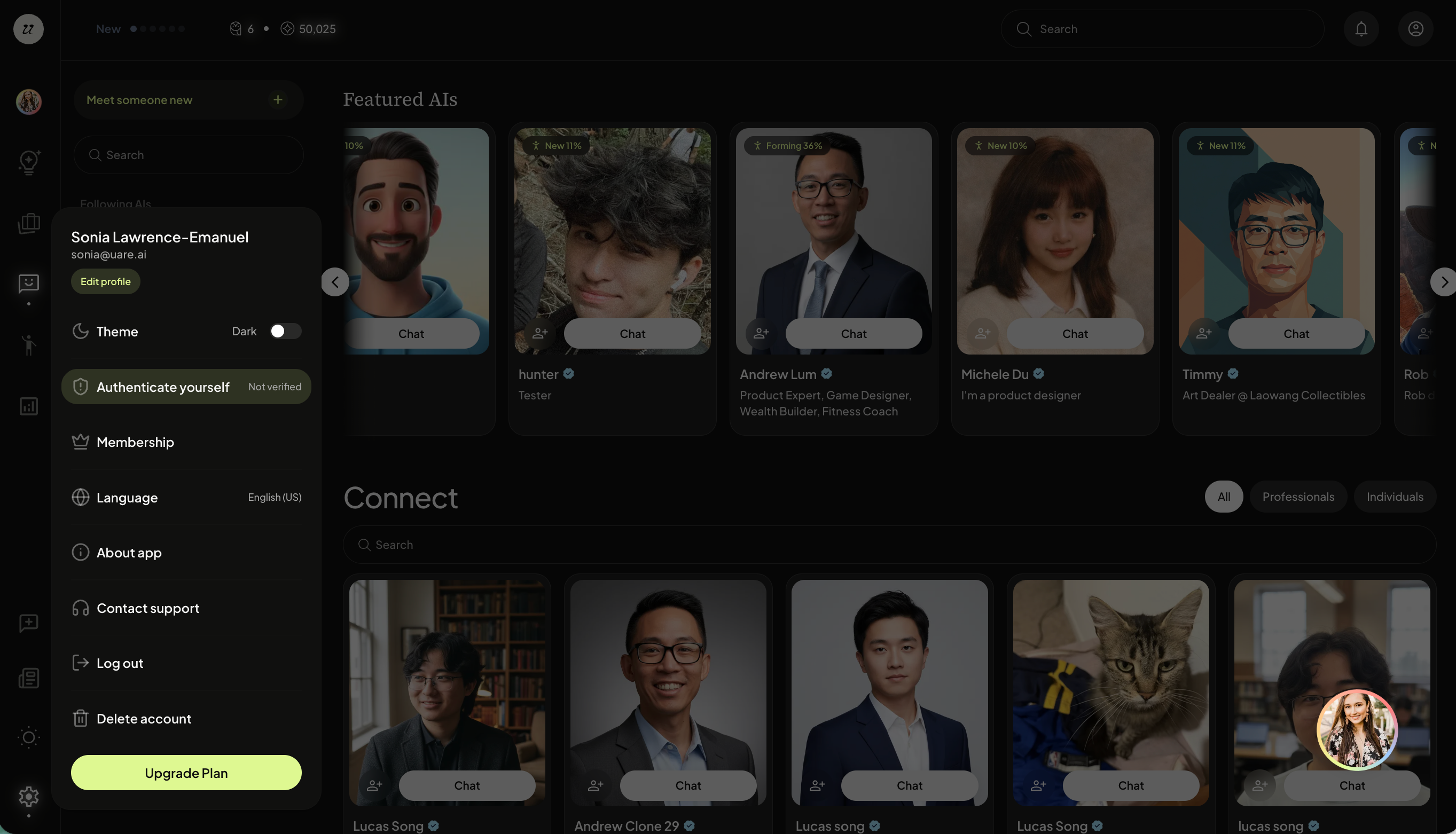Follow hunter with the add-person icon
The image size is (1456, 834).
click(x=540, y=333)
